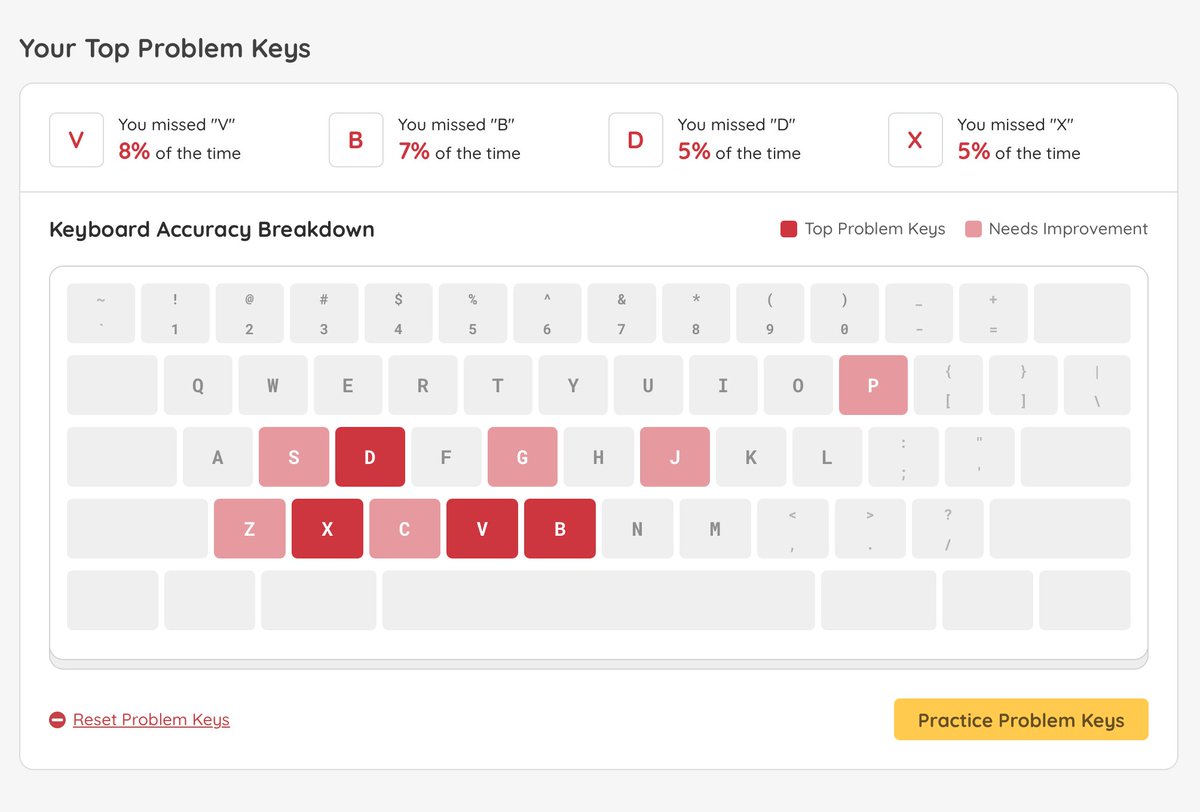1200x812 pixels.
Task: Click the Practice Problem Keys button
Action: click(x=1021, y=720)
